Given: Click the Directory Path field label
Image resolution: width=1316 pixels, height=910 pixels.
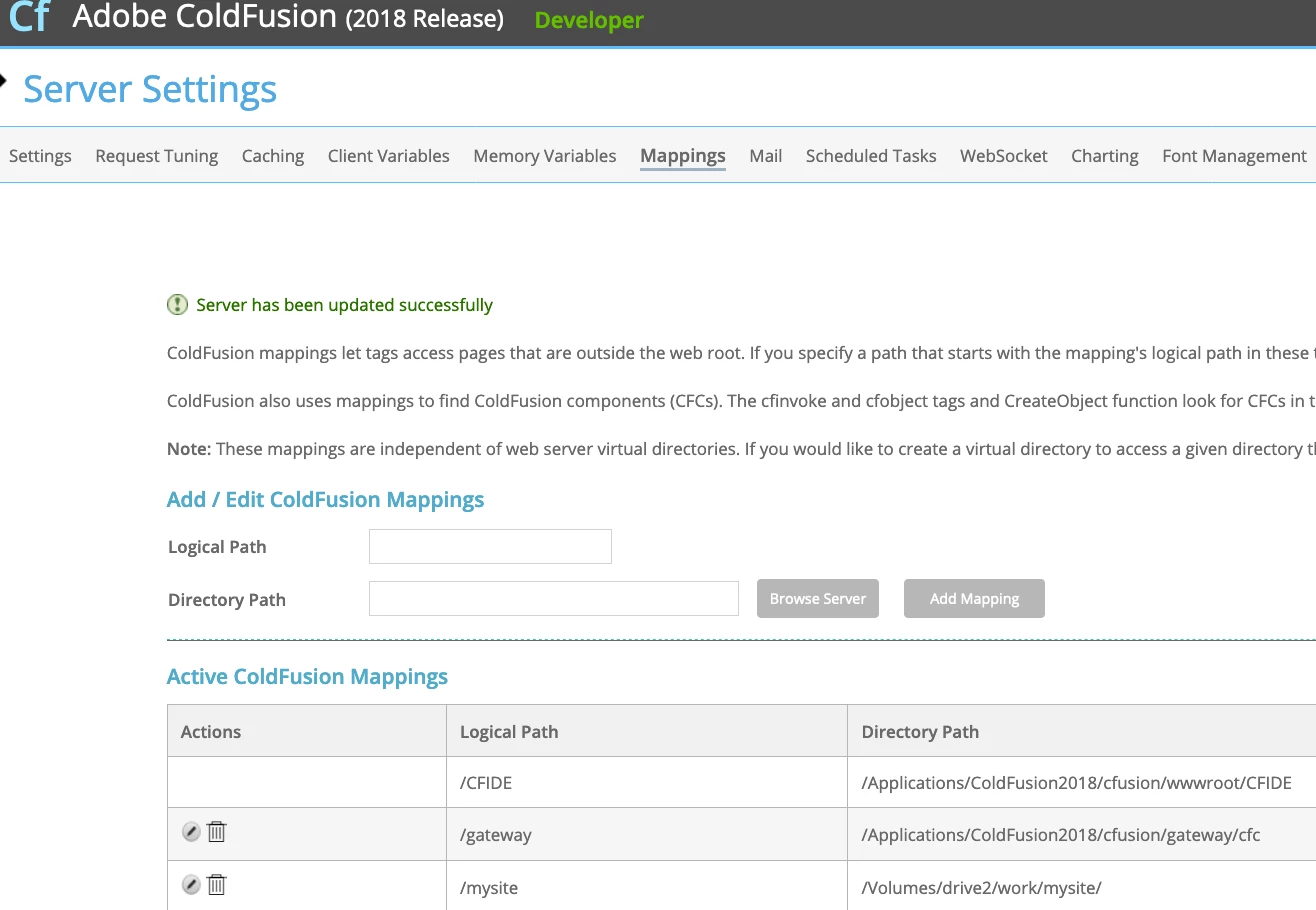Looking at the screenshot, I should click(227, 600).
